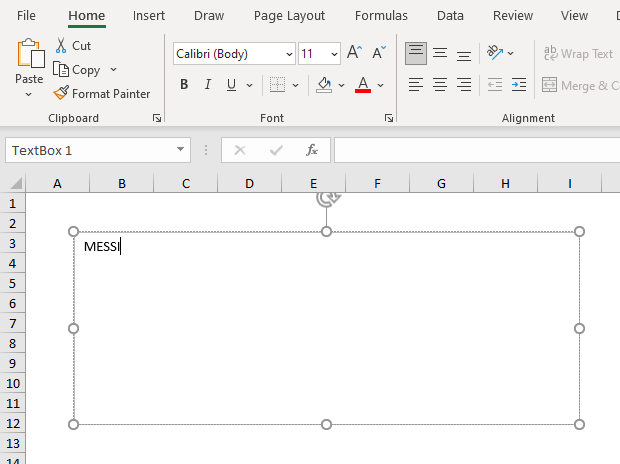
Task: Click the Copy button
Action: (x=77, y=70)
